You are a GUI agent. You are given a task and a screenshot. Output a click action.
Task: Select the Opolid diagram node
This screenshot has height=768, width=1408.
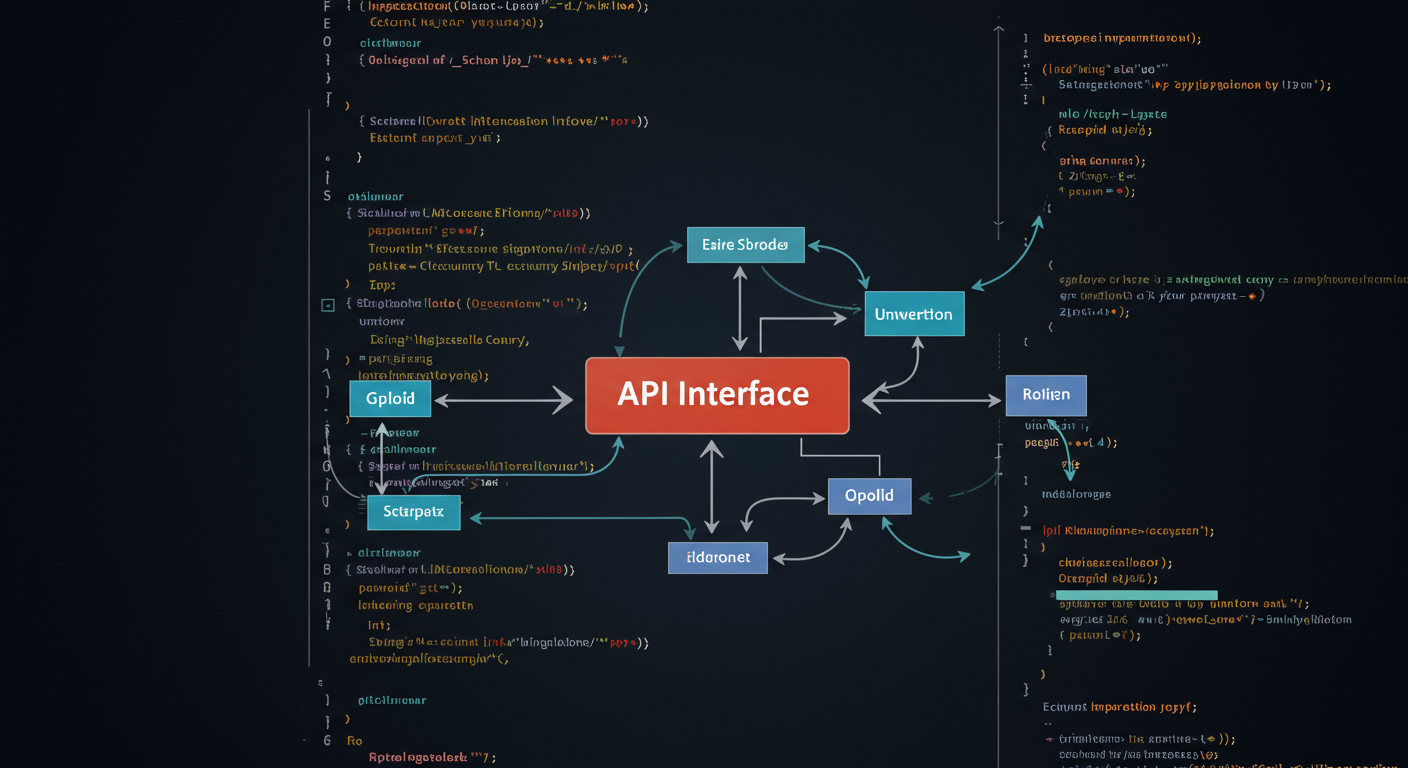click(869, 496)
